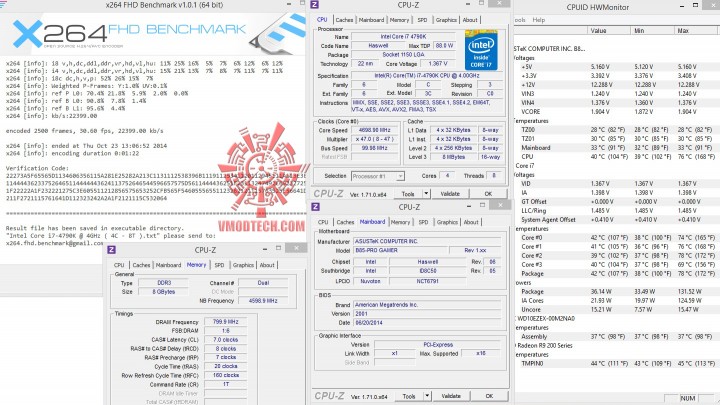Screen dimensions: 720x405
Task: Open the Graphics tab in the CPU-Z Mainboard window
Action: (447, 222)
